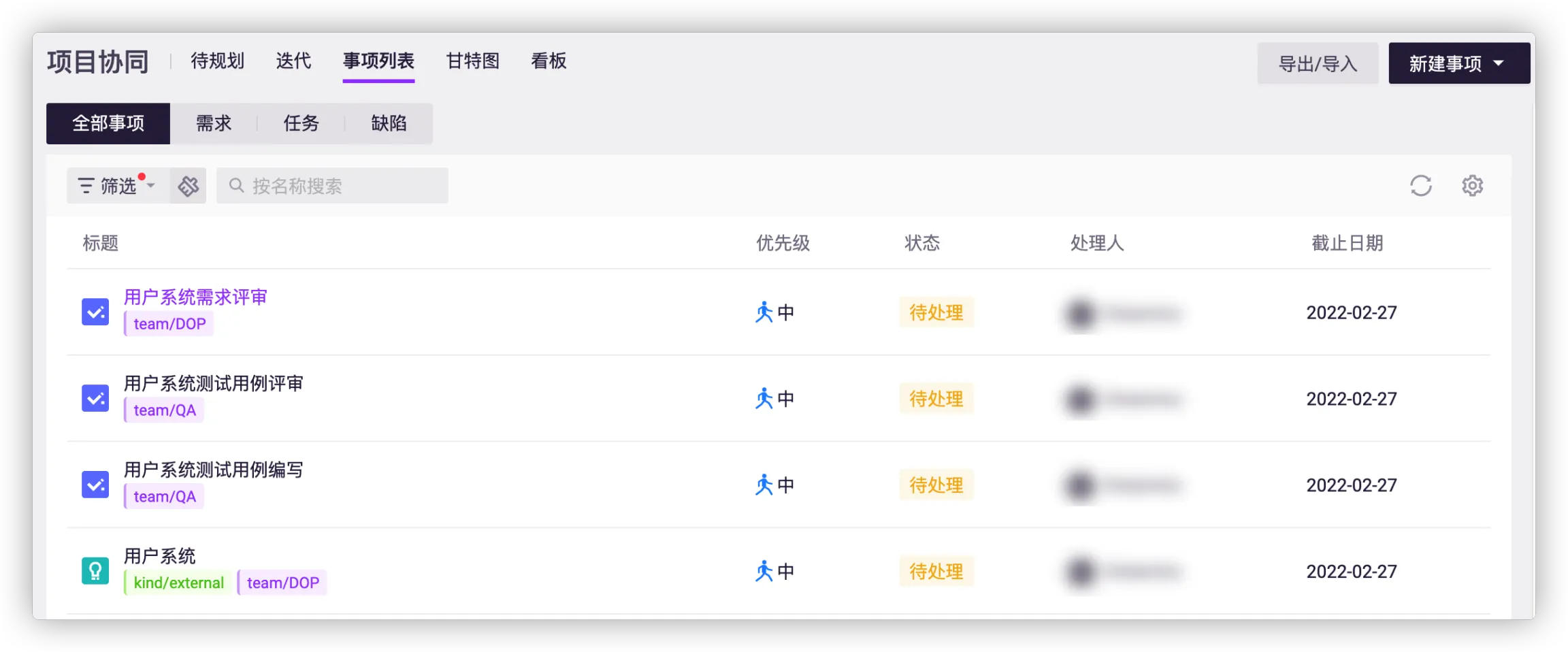1568x652 pixels.
Task: Open the 待处理 status of 用户系统测试用例评审
Action: [936, 399]
